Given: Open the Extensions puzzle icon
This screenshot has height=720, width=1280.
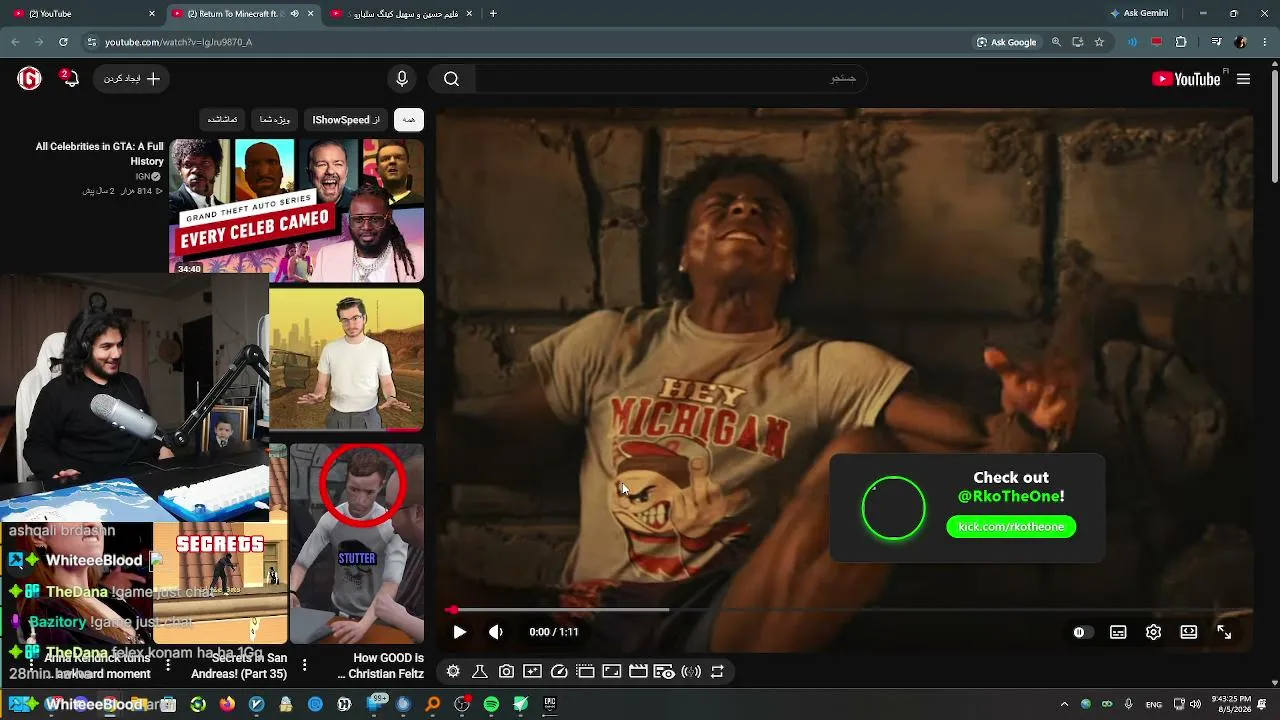Looking at the screenshot, I should click(1181, 42).
